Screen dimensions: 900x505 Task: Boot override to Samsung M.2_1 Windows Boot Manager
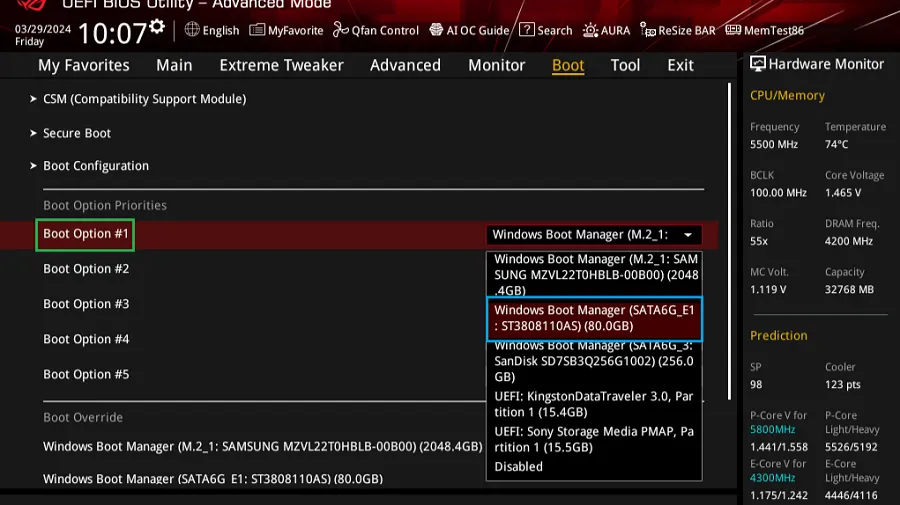coord(262,446)
